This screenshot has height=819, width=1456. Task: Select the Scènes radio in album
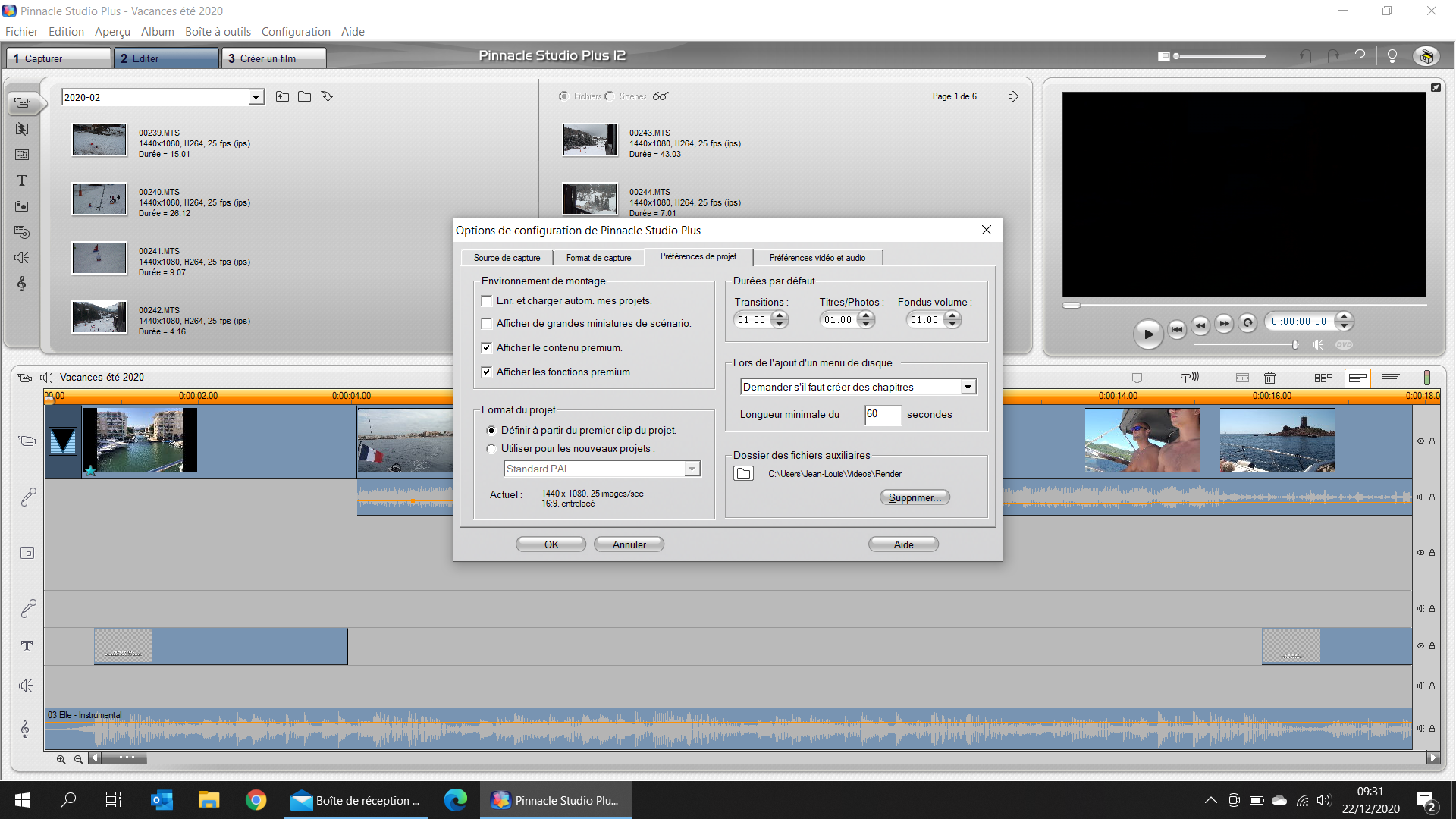coord(609,96)
